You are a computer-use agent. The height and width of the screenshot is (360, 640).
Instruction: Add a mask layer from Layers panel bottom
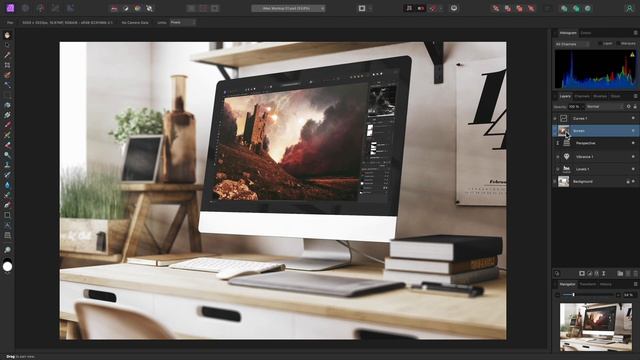(x=582, y=273)
